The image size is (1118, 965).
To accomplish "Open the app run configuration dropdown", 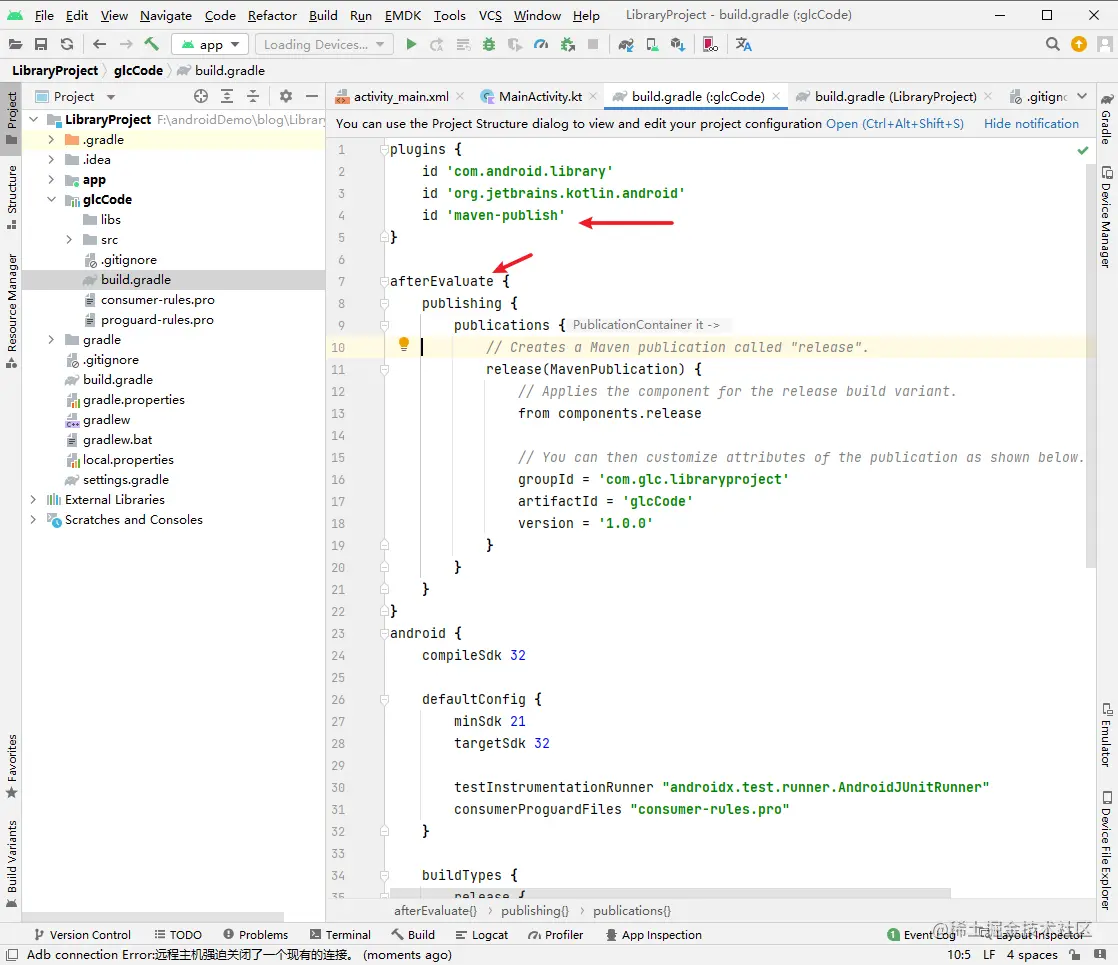I will pyautogui.click(x=210, y=44).
